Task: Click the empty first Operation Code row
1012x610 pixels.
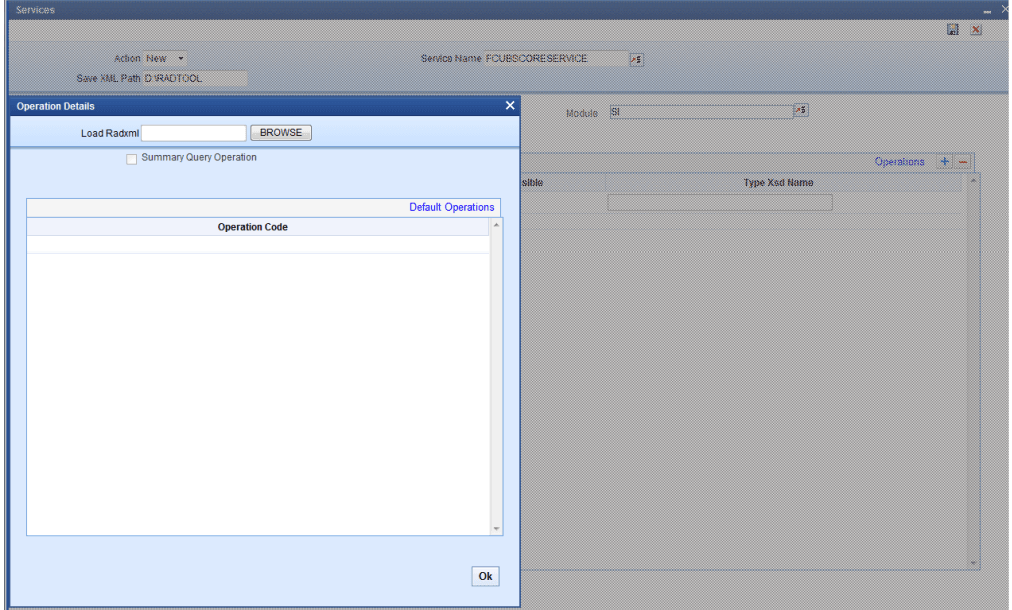Action: click(x=258, y=244)
